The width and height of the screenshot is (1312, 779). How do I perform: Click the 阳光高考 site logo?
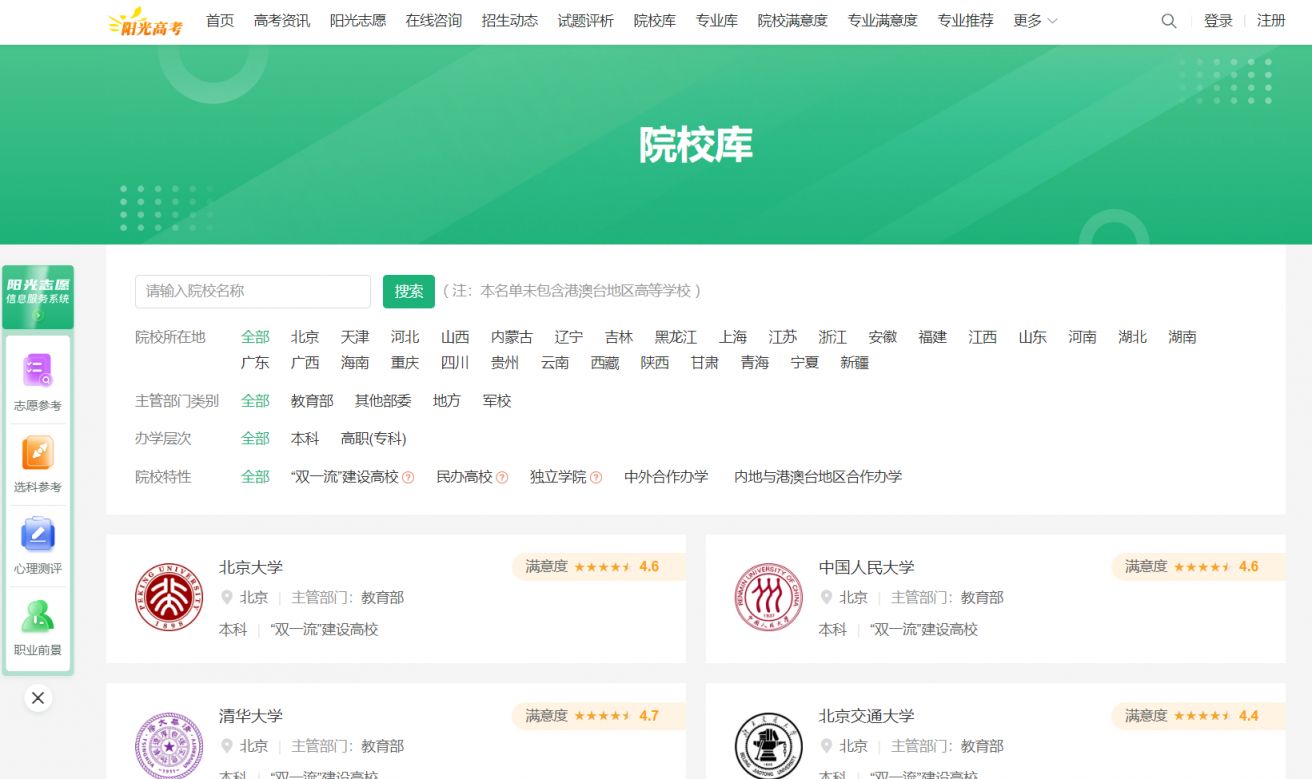(x=146, y=21)
